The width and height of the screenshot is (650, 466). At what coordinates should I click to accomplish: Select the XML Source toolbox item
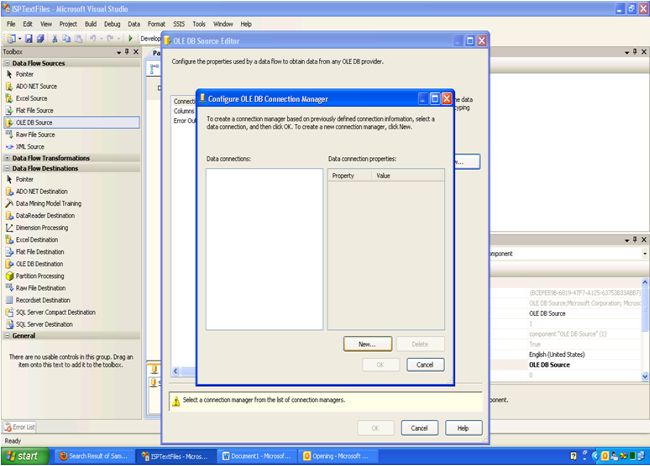pyautogui.click(x=30, y=146)
